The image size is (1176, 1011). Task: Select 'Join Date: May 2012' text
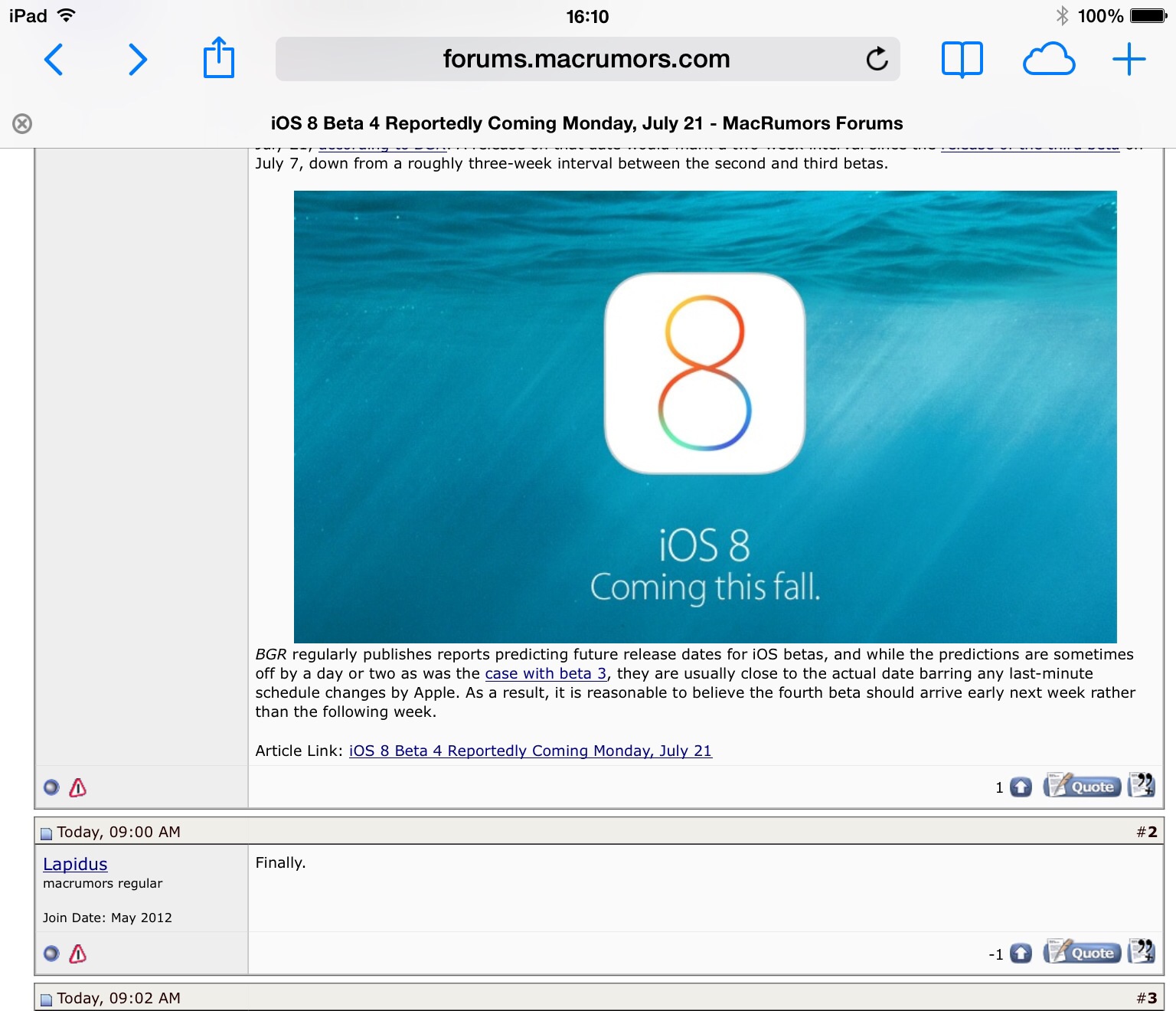[107, 918]
